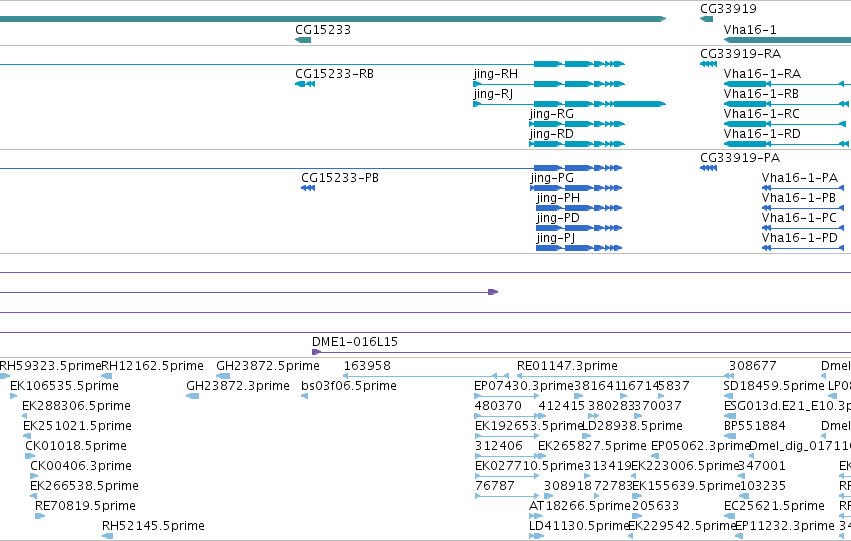Select feature CK01018.5prime
Image resolution: width=851 pixels, height=541 pixels.
[x=76, y=446]
